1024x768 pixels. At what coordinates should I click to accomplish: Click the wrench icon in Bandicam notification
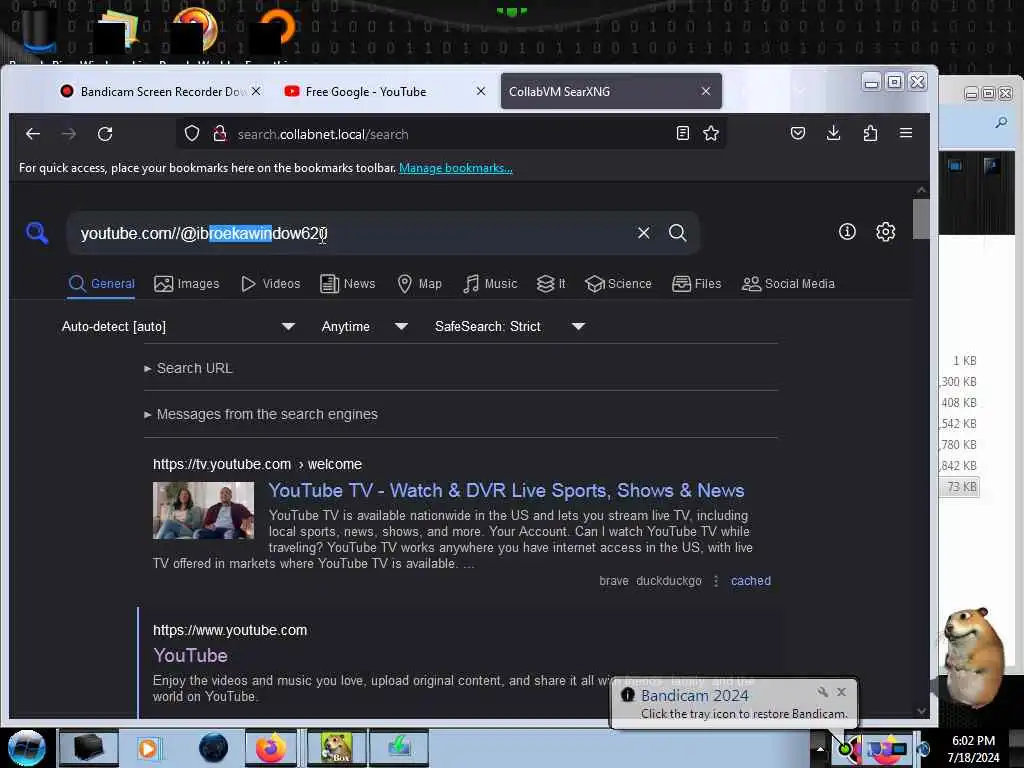822,692
